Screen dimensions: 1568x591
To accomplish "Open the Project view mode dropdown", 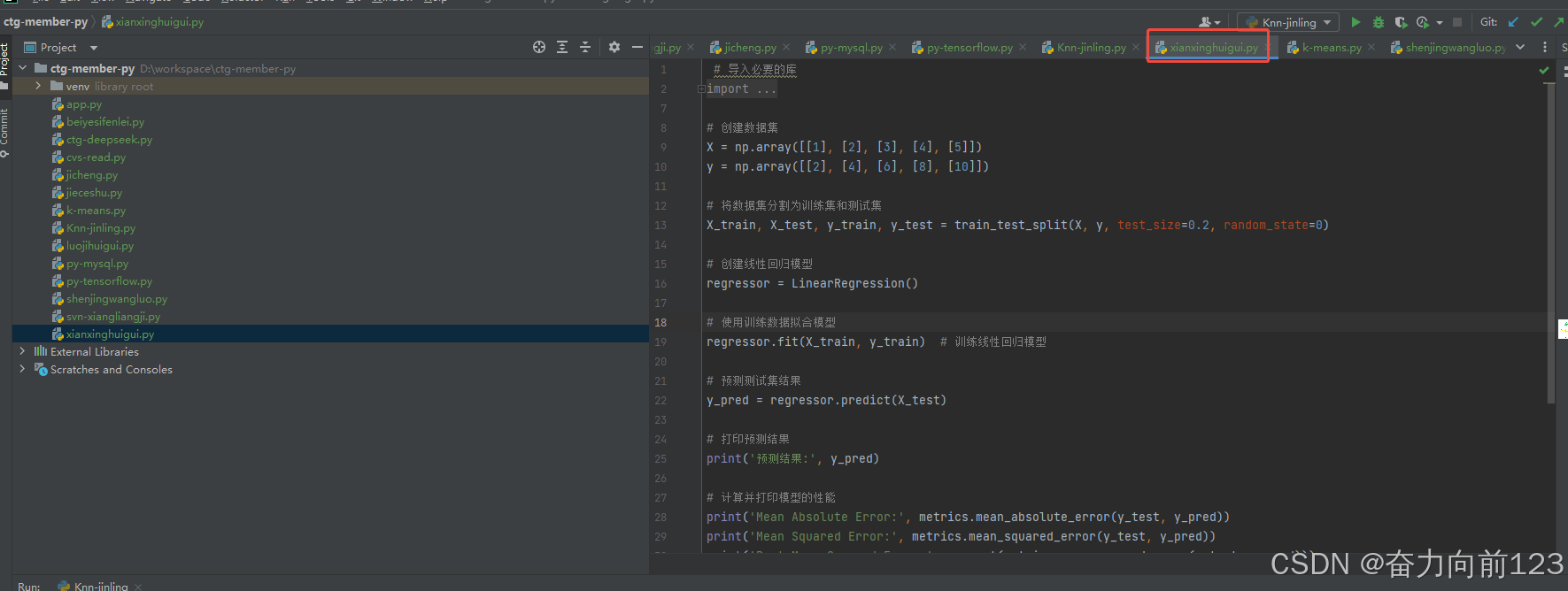I will (x=94, y=48).
